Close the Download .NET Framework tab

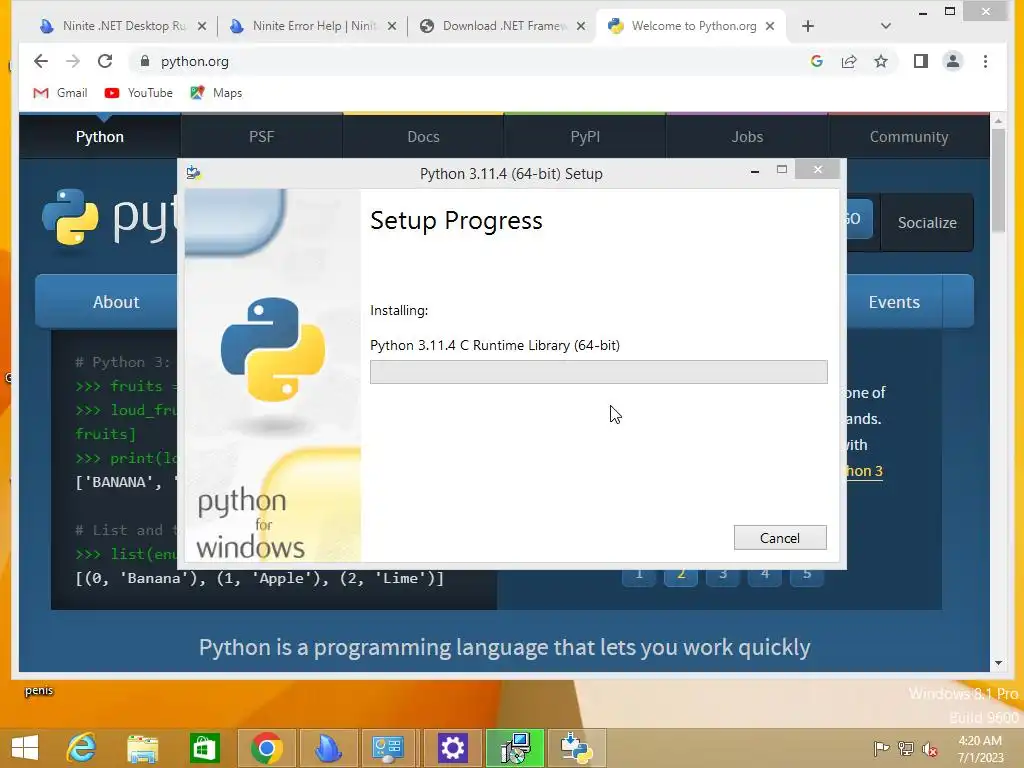point(581,26)
